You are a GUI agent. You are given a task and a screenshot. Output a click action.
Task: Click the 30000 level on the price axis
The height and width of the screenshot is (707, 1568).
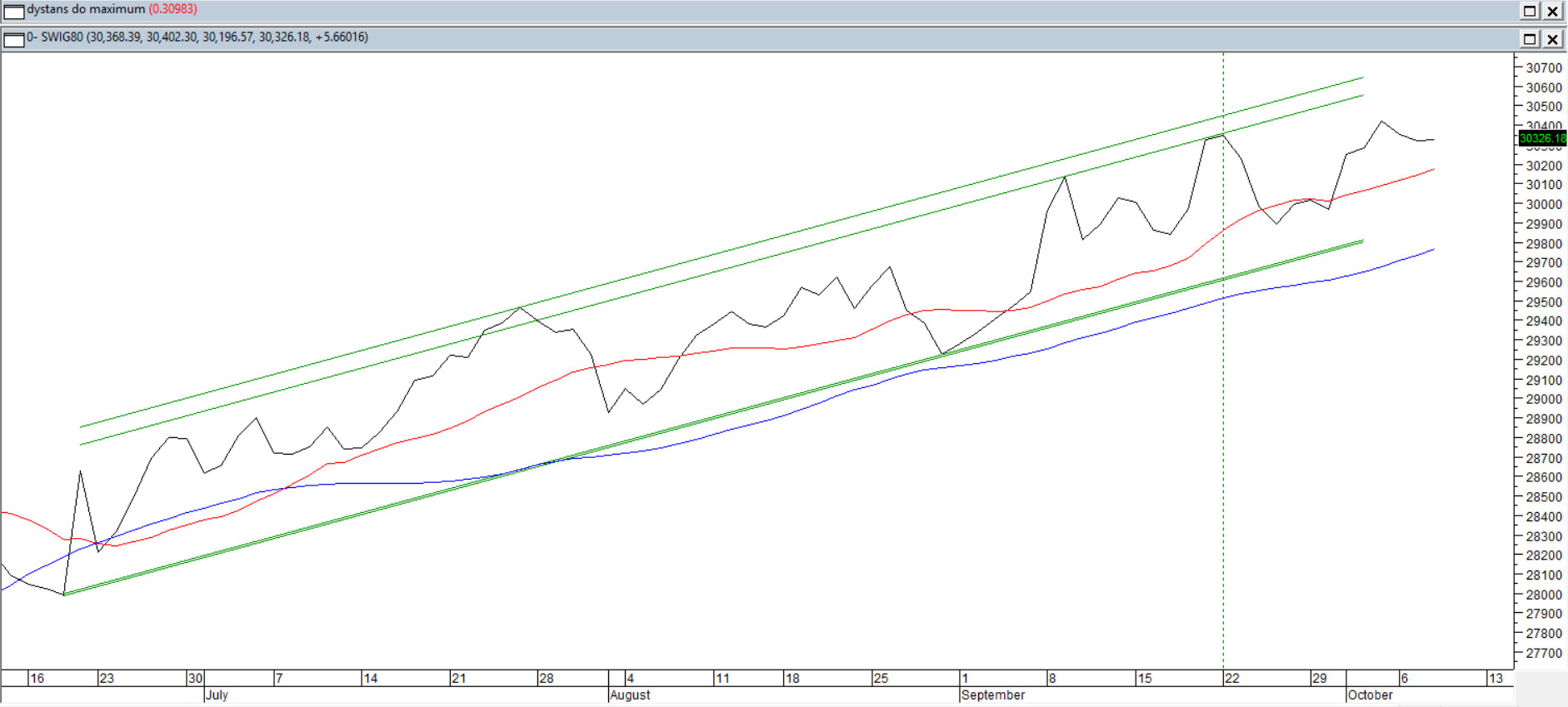tap(1543, 204)
